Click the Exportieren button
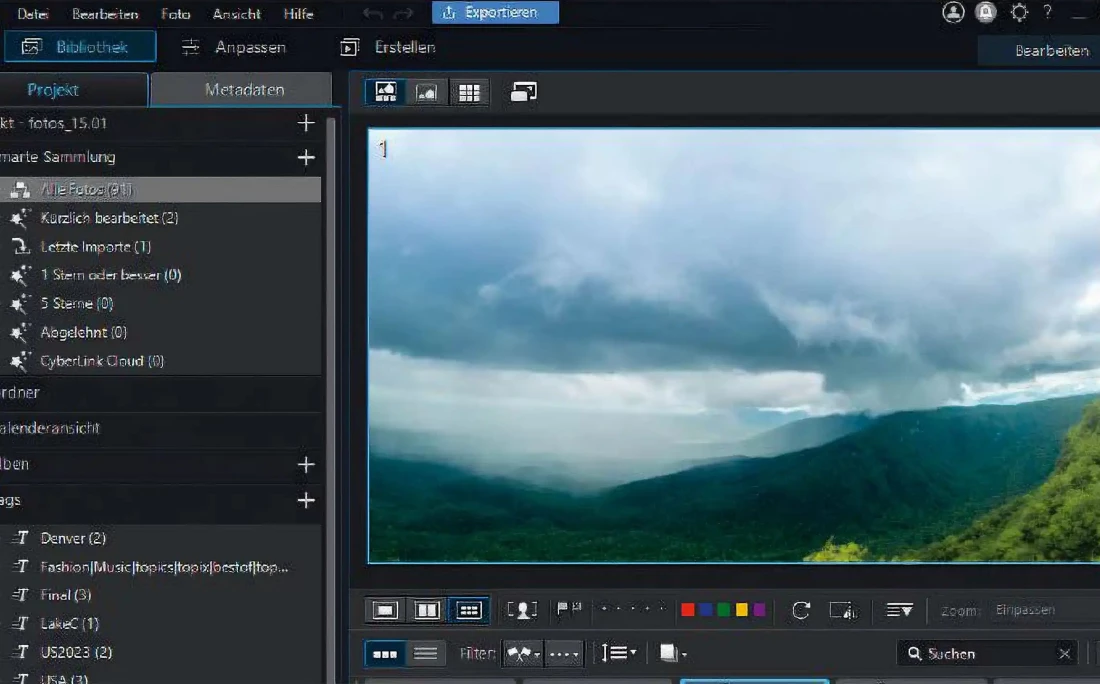This screenshot has width=1100, height=684. point(495,13)
